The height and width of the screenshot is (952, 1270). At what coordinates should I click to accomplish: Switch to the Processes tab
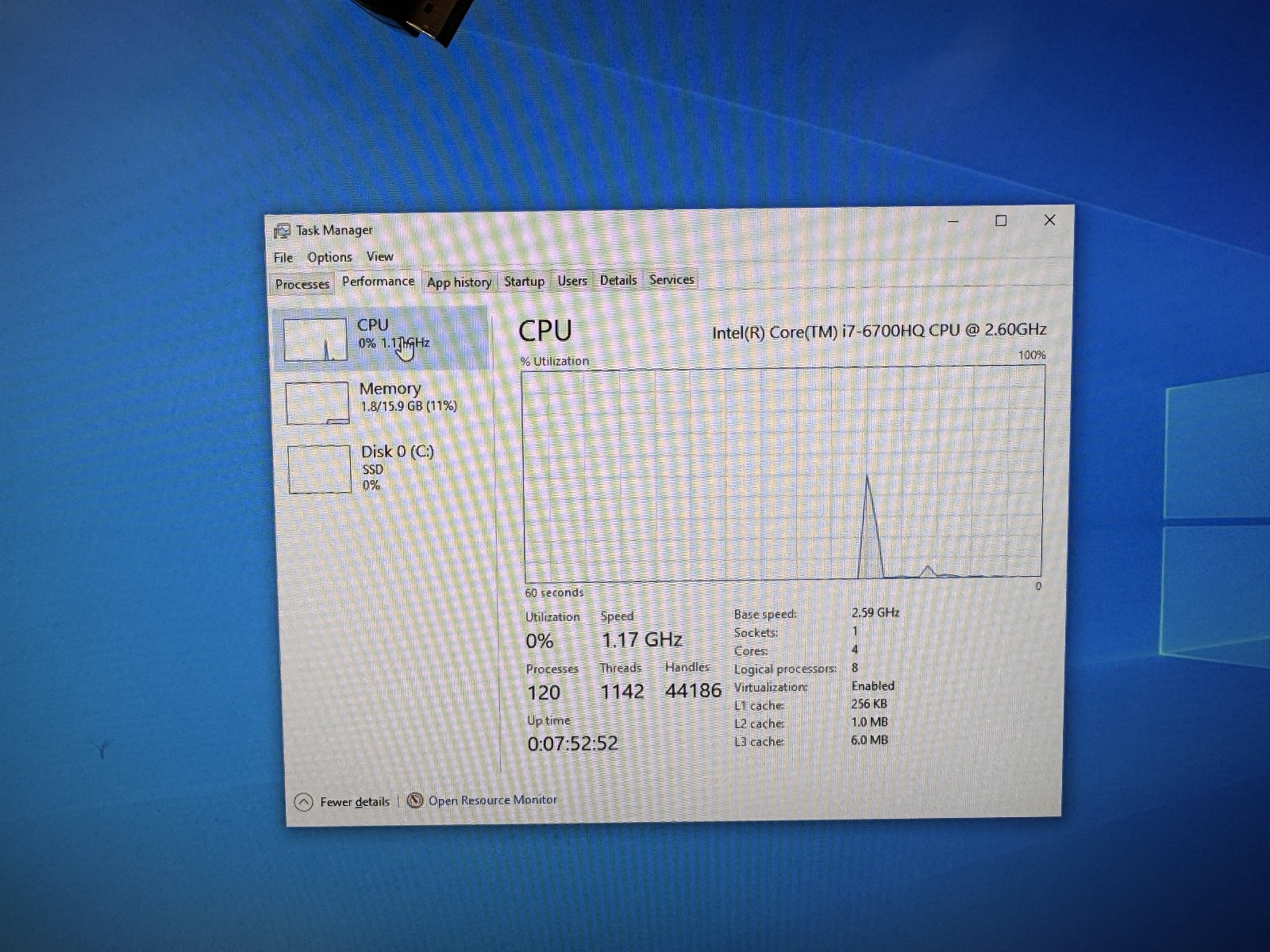click(302, 284)
